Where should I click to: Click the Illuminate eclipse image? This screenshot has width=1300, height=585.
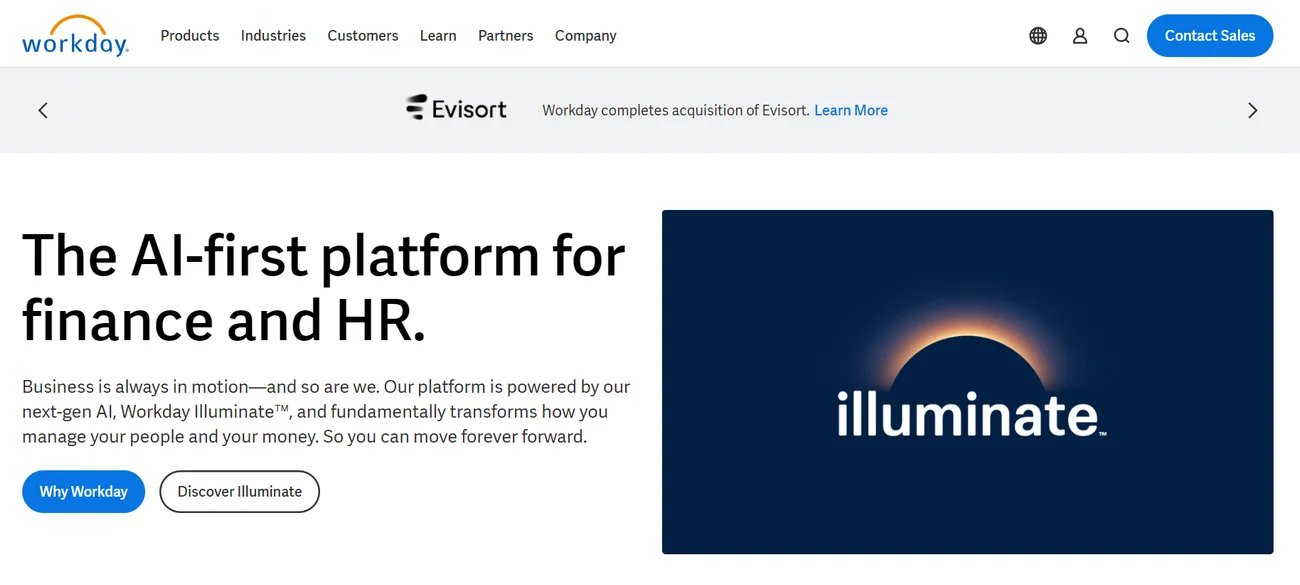pos(967,381)
